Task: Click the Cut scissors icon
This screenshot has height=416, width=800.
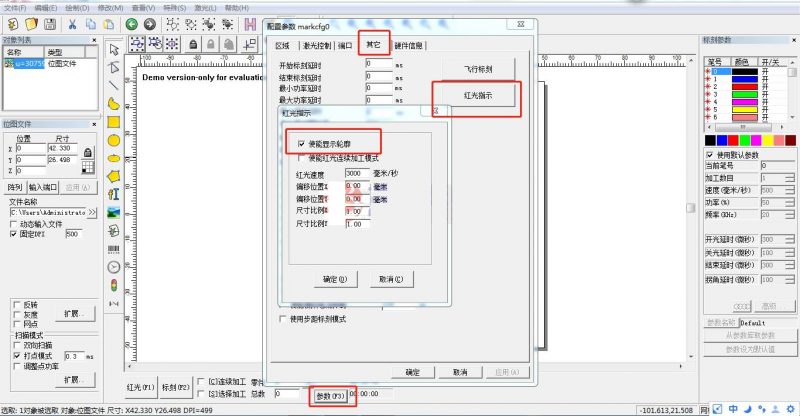Action: point(72,24)
